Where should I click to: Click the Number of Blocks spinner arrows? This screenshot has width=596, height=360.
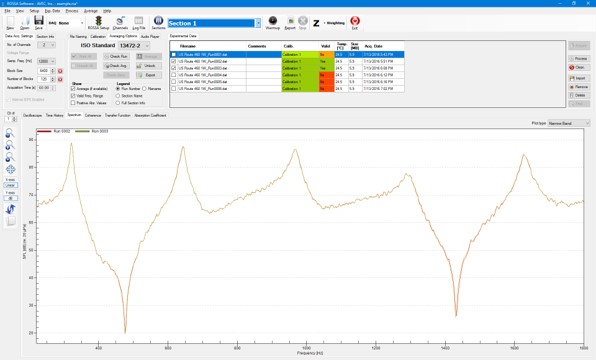point(53,79)
